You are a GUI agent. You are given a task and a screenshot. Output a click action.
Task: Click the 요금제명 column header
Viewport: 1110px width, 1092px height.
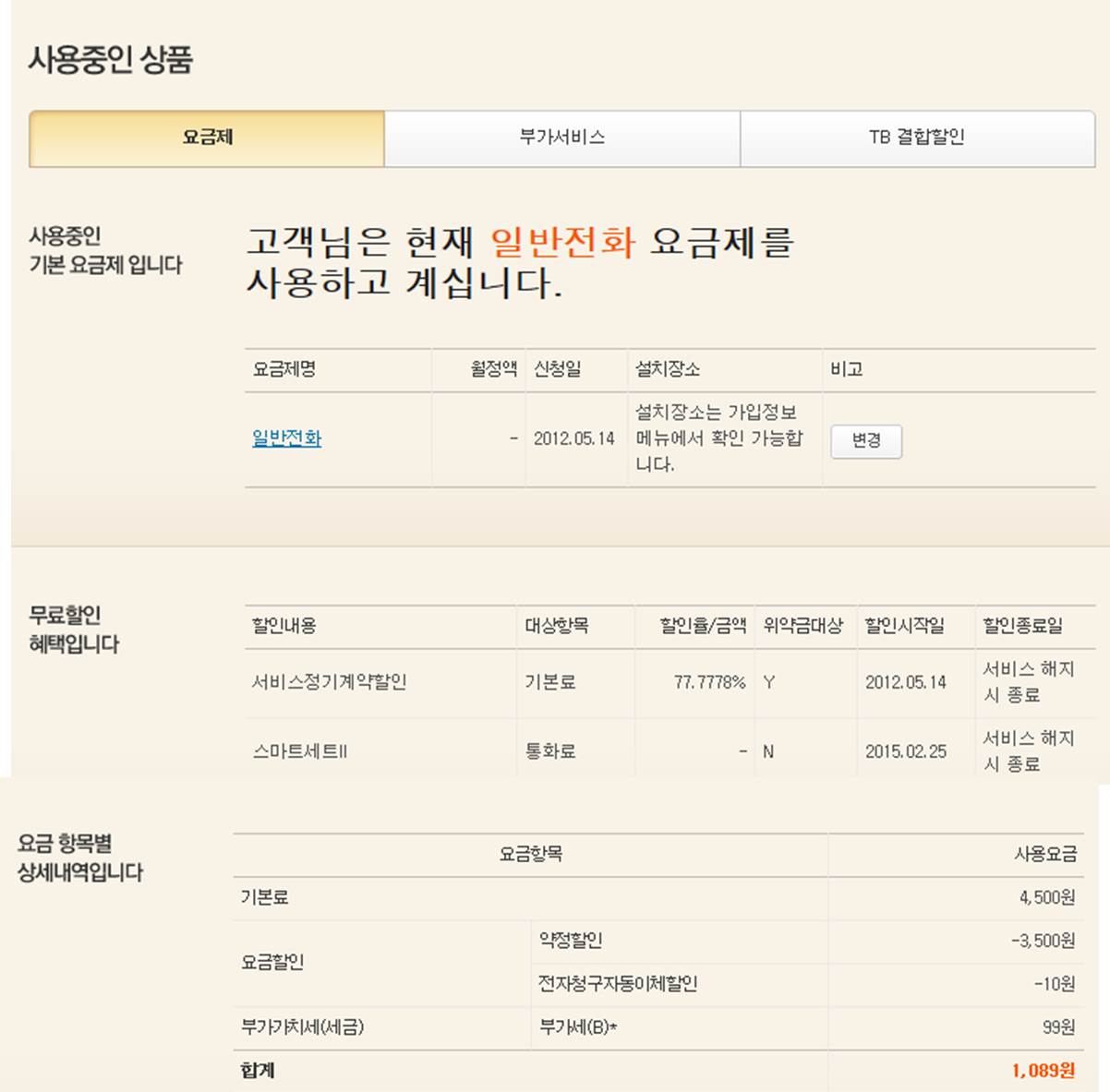(284, 369)
